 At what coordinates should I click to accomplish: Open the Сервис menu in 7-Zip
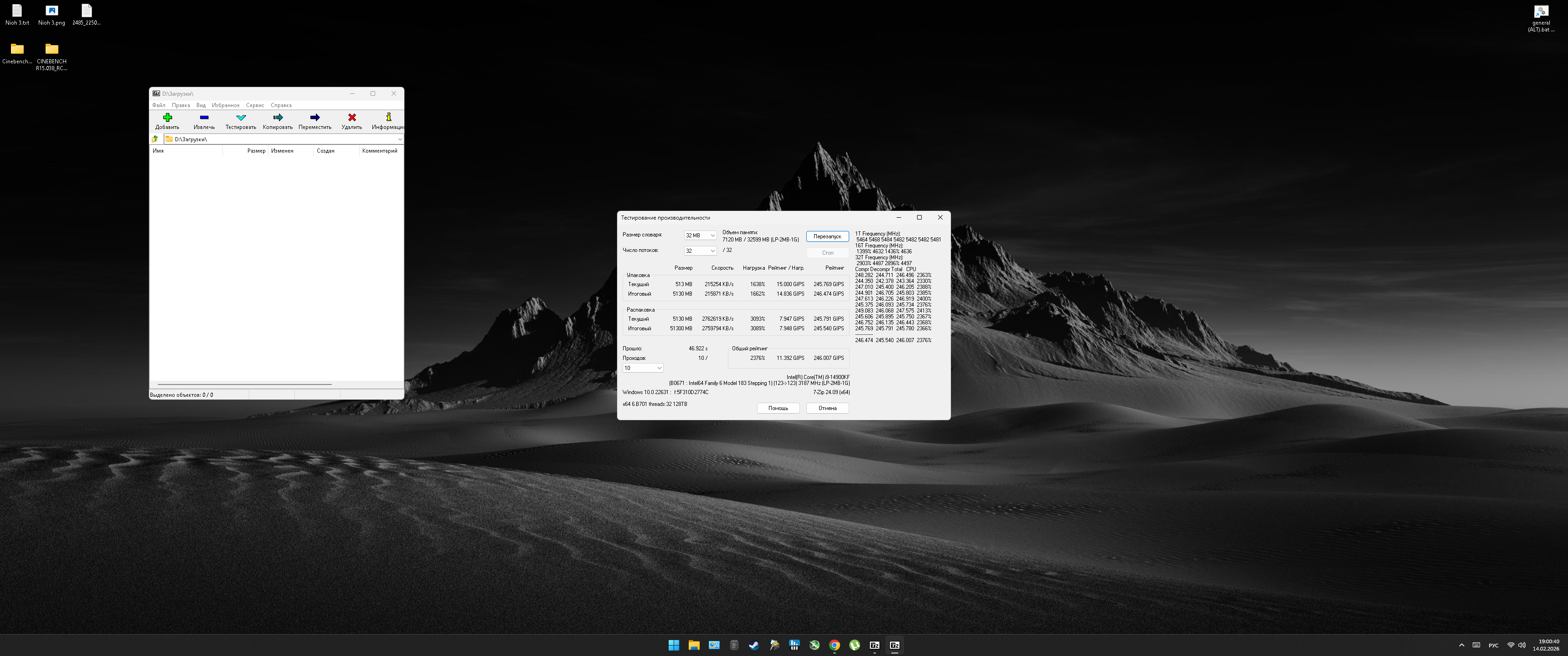click(x=254, y=105)
